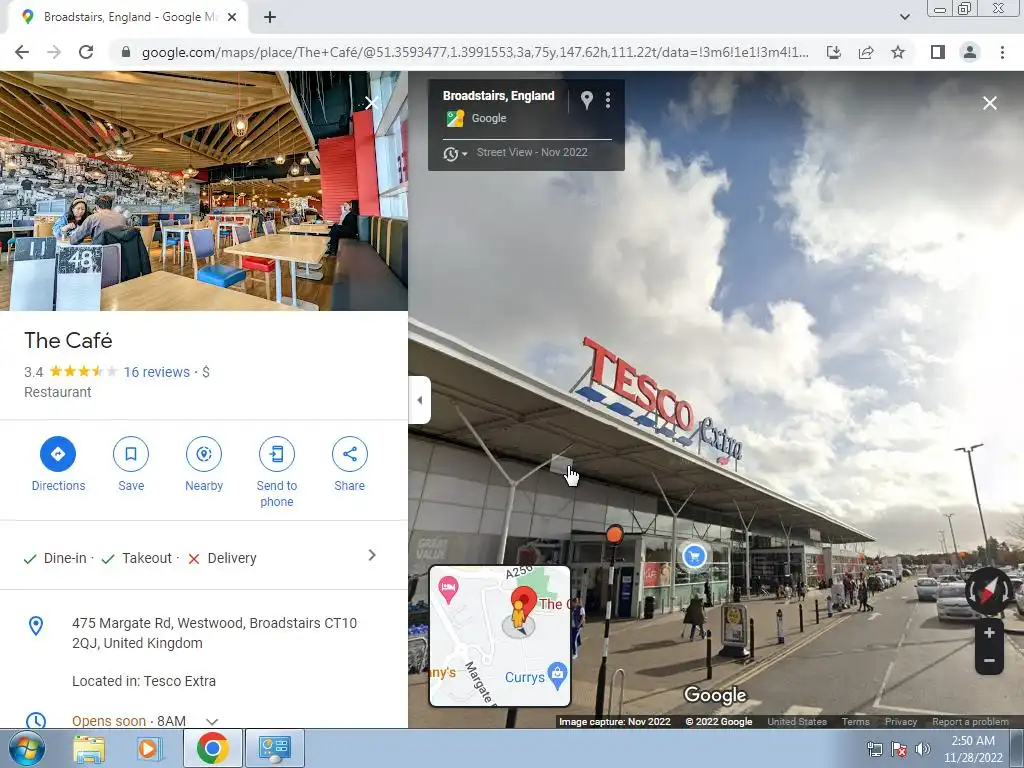The image size is (1024, 768).
Task: Share this place via Share icon
Action: pos(349,454)
